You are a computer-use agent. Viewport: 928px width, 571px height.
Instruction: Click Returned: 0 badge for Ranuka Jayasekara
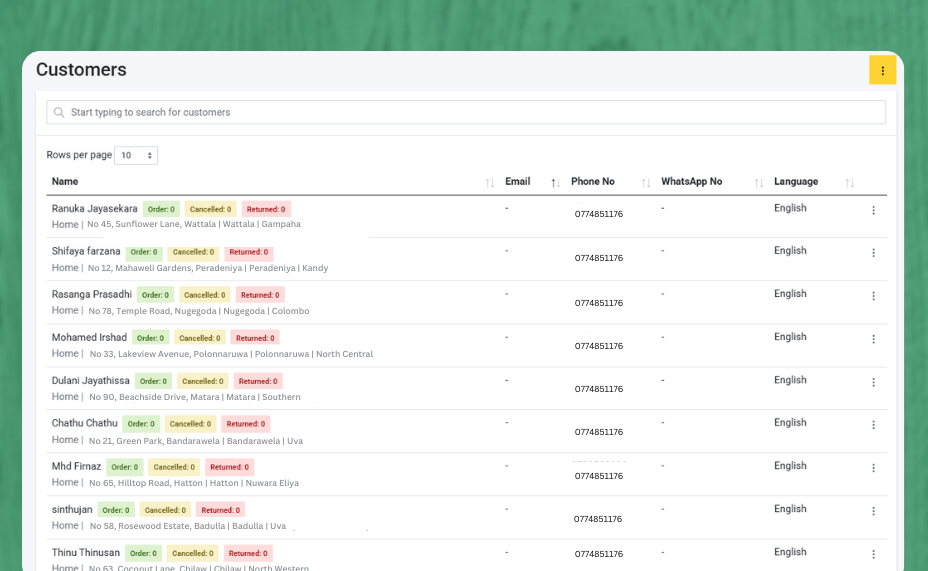(266, 209)
